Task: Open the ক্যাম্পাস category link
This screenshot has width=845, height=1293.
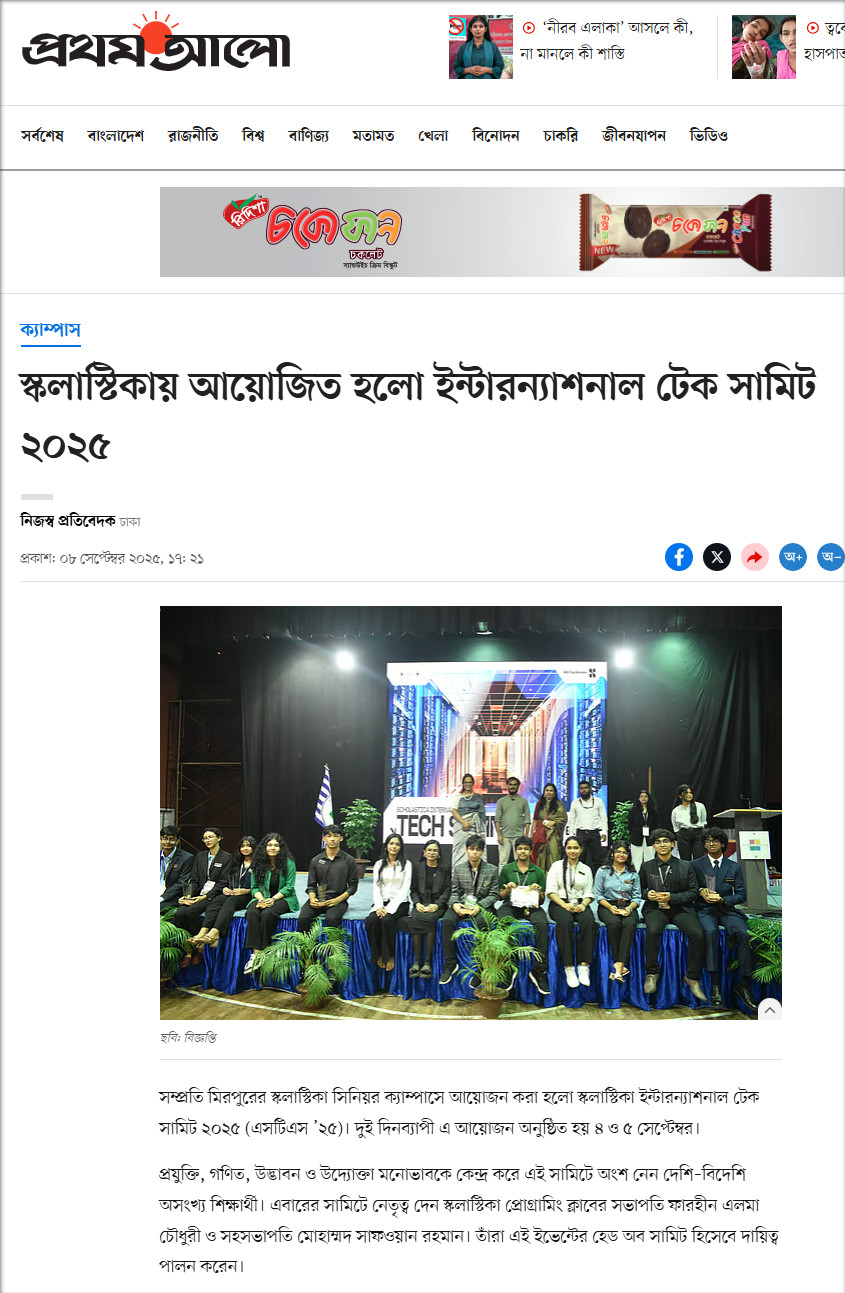Action: (50, 330)
